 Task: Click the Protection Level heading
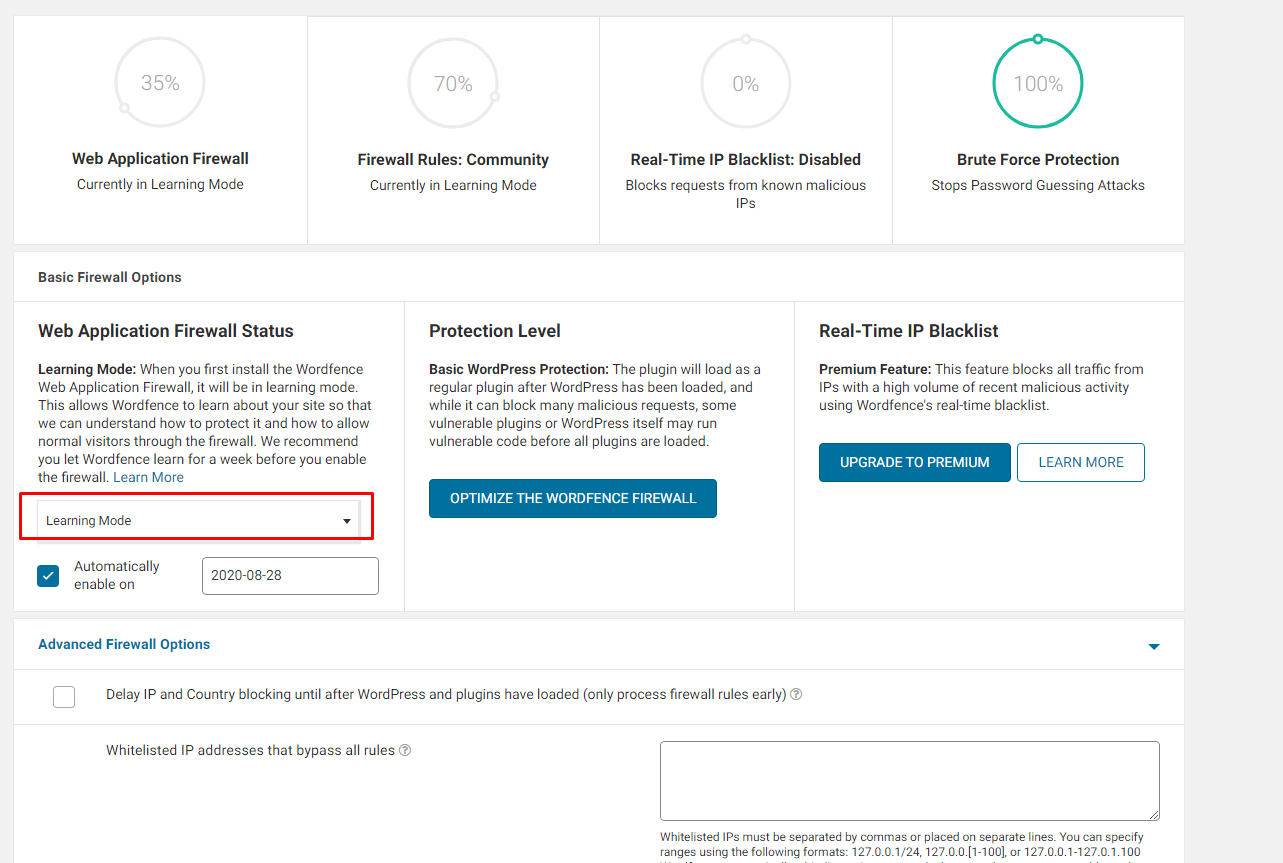click(x=495, y=331)
